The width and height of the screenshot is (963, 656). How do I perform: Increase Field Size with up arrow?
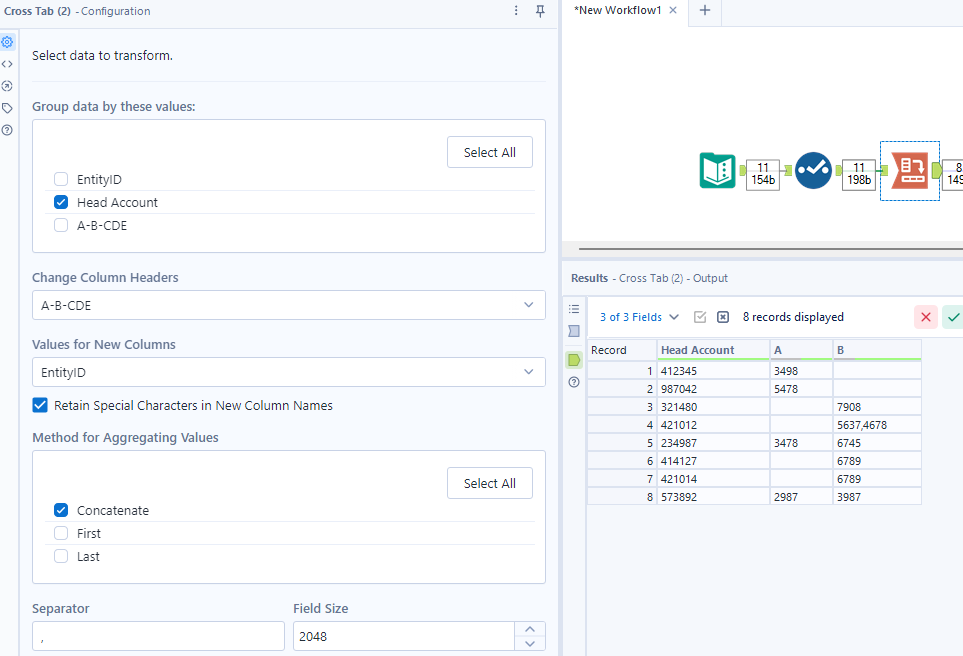(x=530, y=629)
